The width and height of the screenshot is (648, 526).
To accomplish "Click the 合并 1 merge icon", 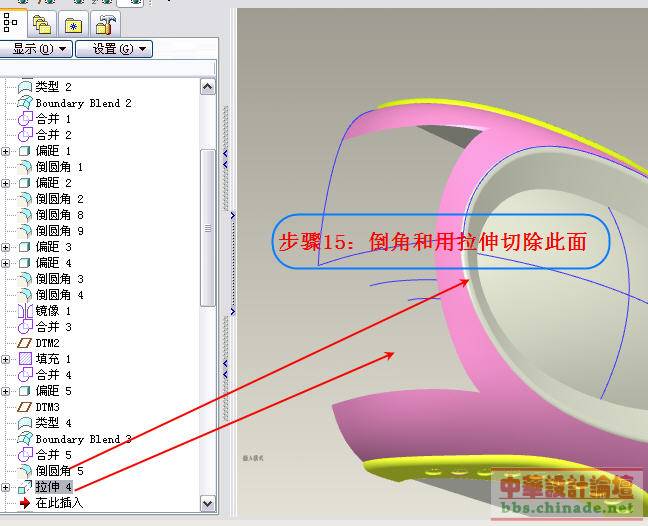I will (25, 119).
